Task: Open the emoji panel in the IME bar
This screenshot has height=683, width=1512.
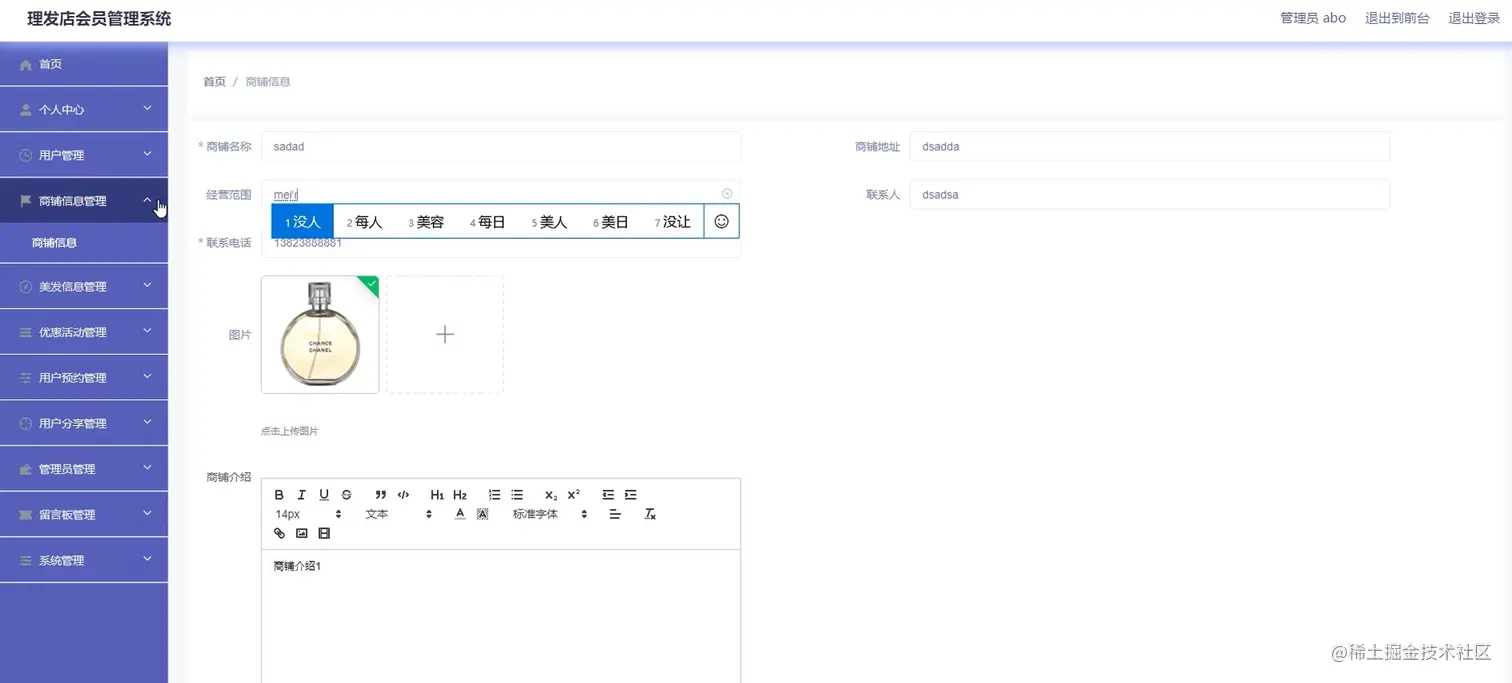Action: pyautogui.click(x=721, y=222)
